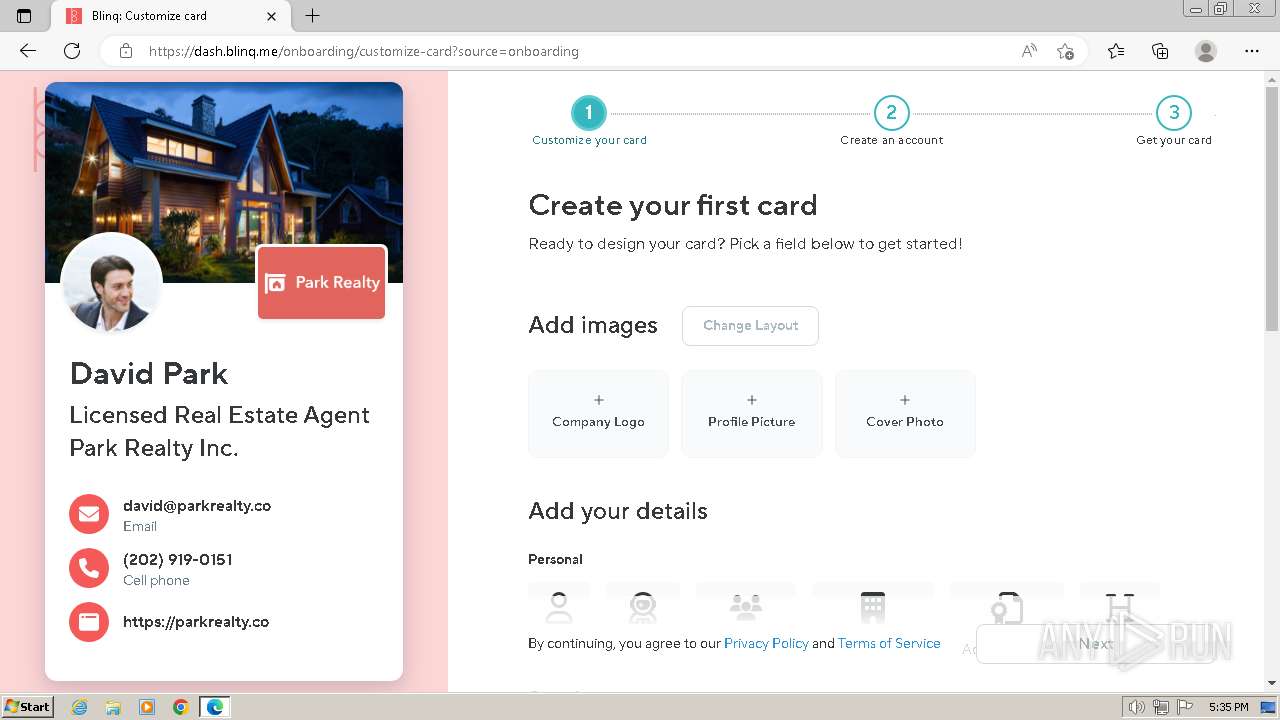Go to step 2 Create an account
1280x720 pixels.
click(x=891, y=113)
